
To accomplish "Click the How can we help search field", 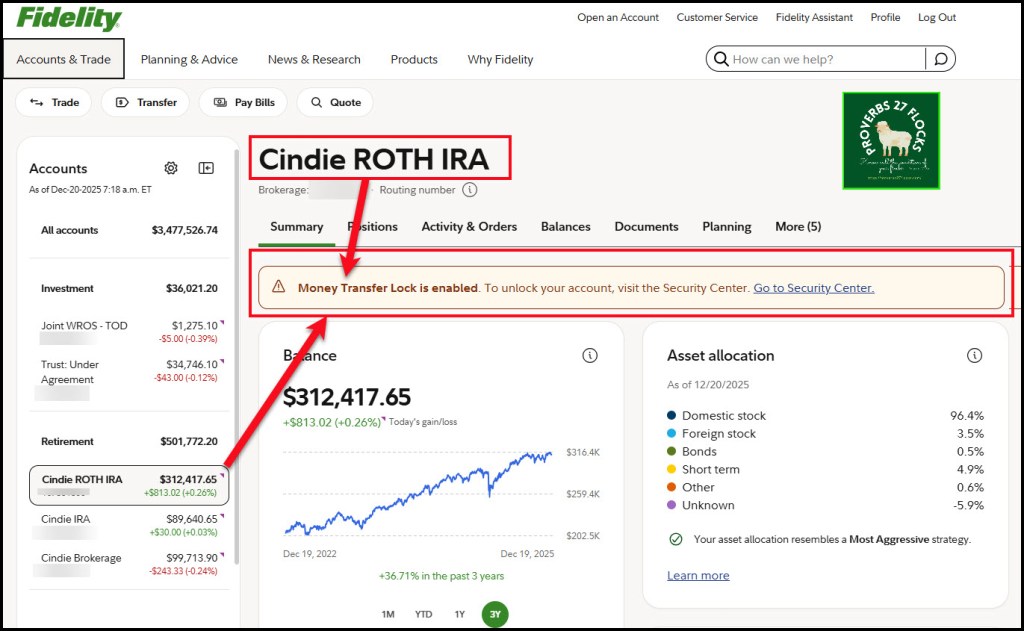I will (x=825, y=59).
